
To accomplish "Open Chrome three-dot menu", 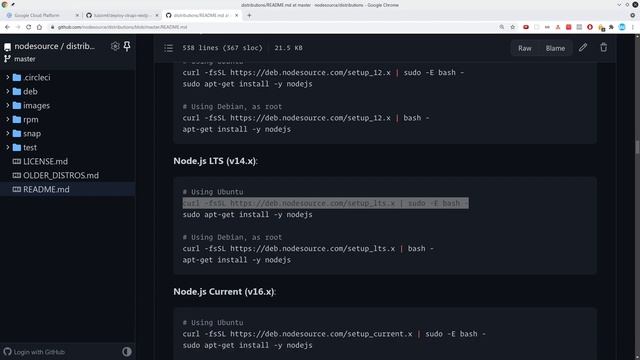I will (x=633, y=27).
